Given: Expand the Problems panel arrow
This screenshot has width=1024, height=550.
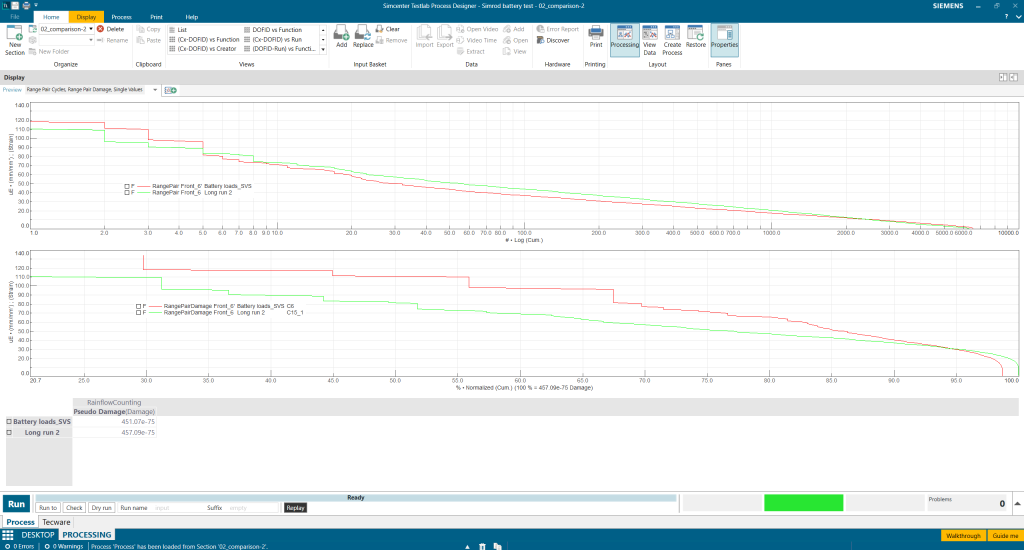Looking at the screenshot, I should point(1017,504).
